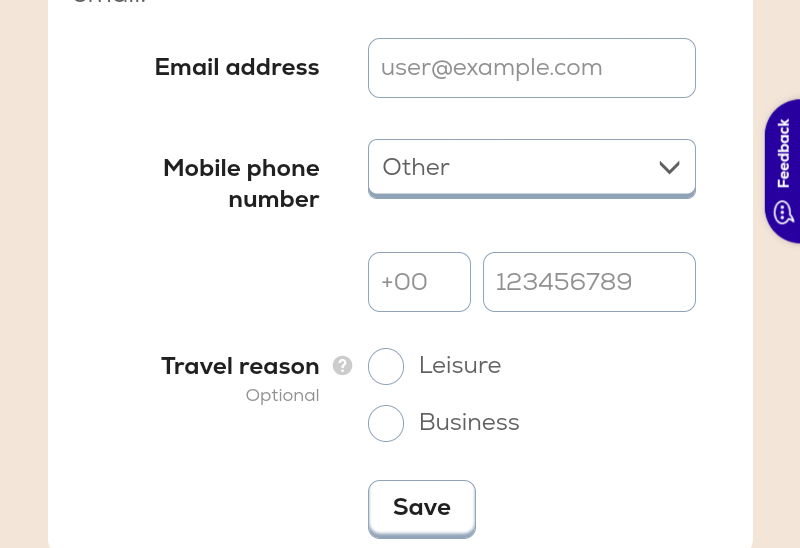Select the Leisure radio button
The height and width of the screenshot is (548, 800).
pyautogui.click(x=386, y=366)
